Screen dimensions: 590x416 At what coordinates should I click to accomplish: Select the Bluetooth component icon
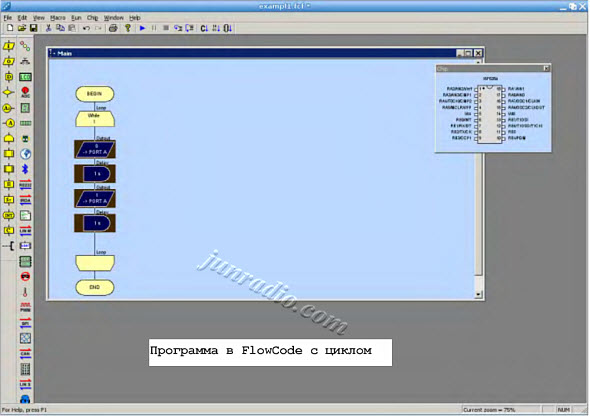pyautogui.click(x=25, y=169)
